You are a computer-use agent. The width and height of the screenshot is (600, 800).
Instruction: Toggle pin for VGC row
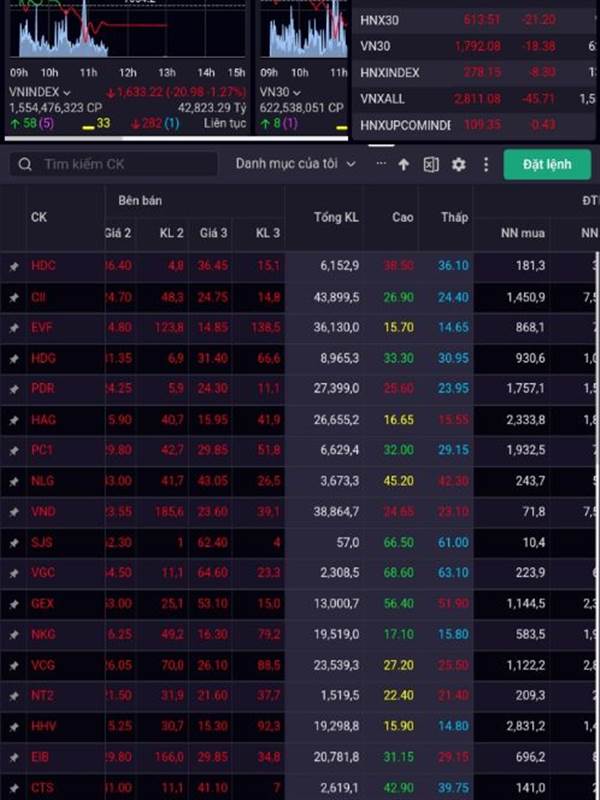point(14,573)
